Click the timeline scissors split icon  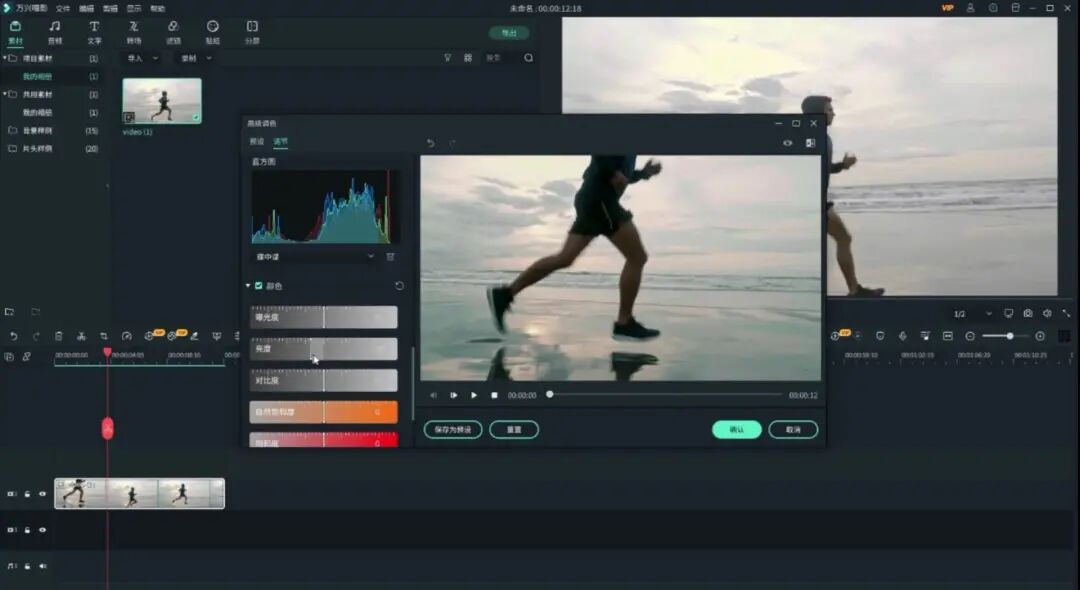(81, 336)
